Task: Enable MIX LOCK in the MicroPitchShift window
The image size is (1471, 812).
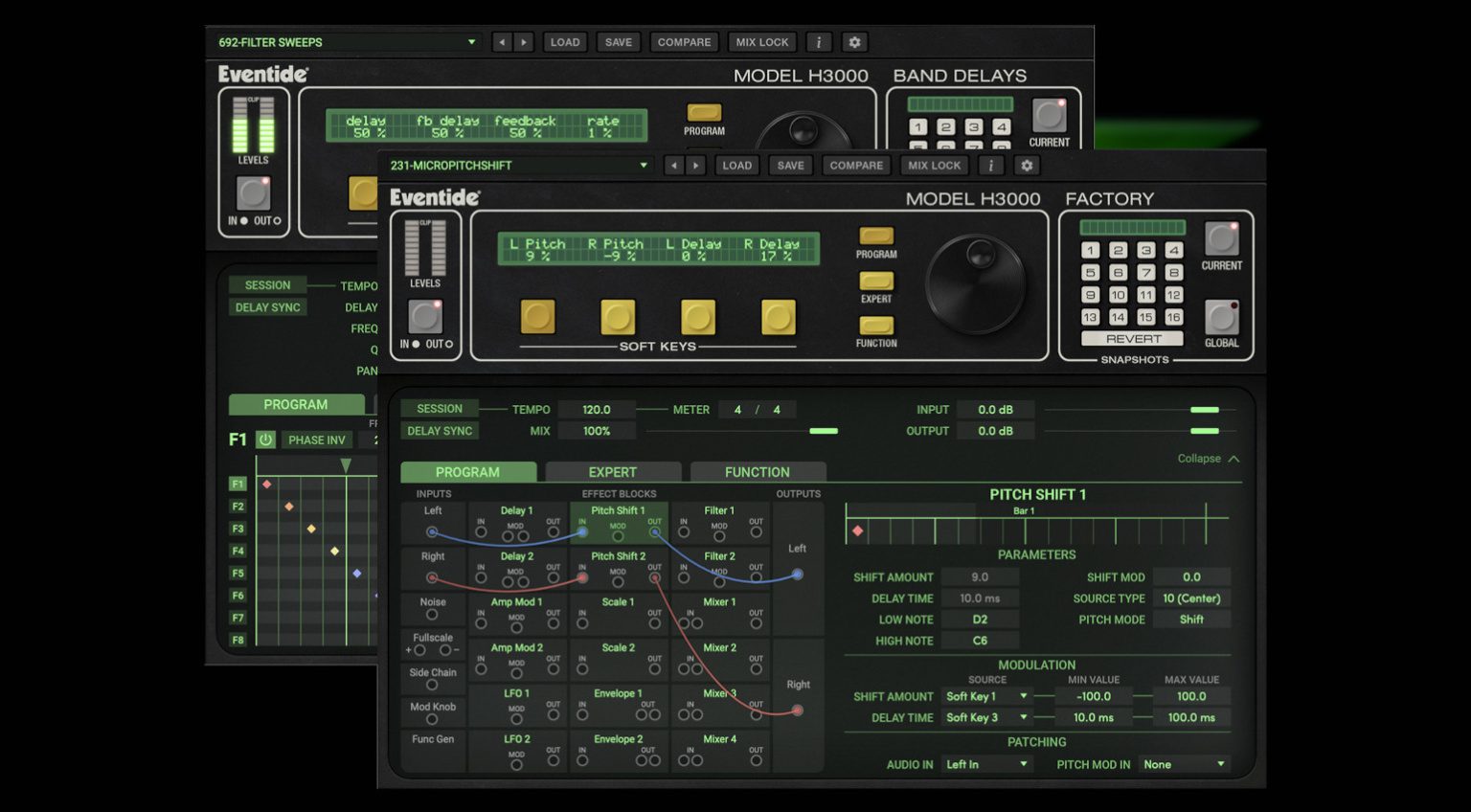Action: (x=934, y=166)
